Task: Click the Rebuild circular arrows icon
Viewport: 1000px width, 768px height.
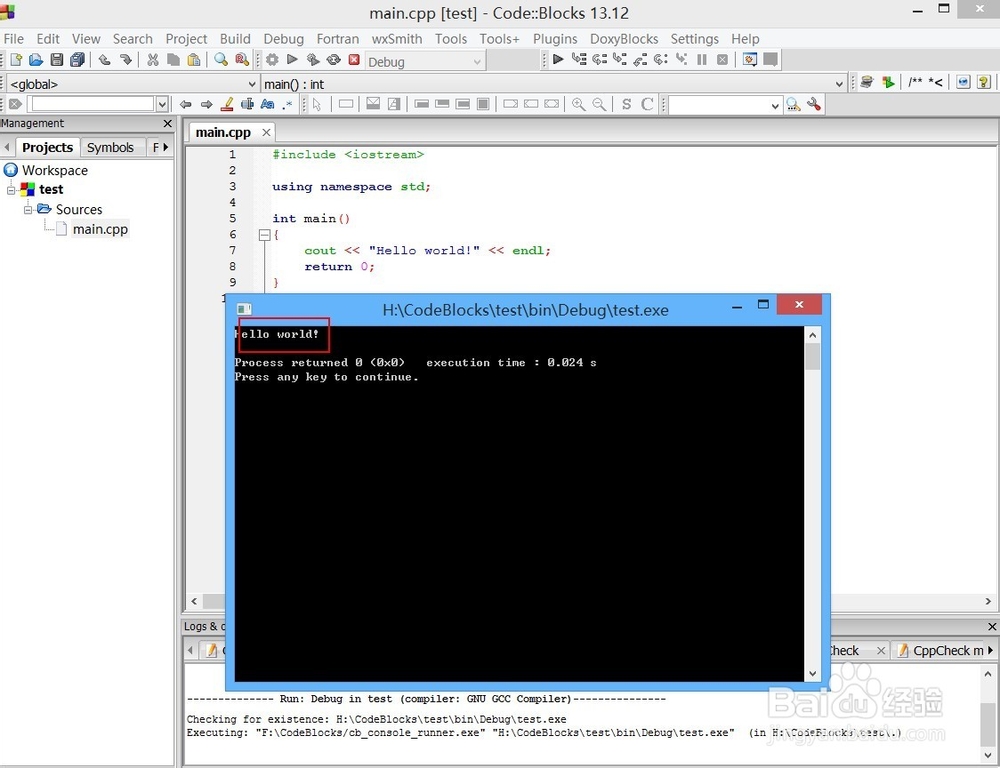Action: tap(334, 60)
